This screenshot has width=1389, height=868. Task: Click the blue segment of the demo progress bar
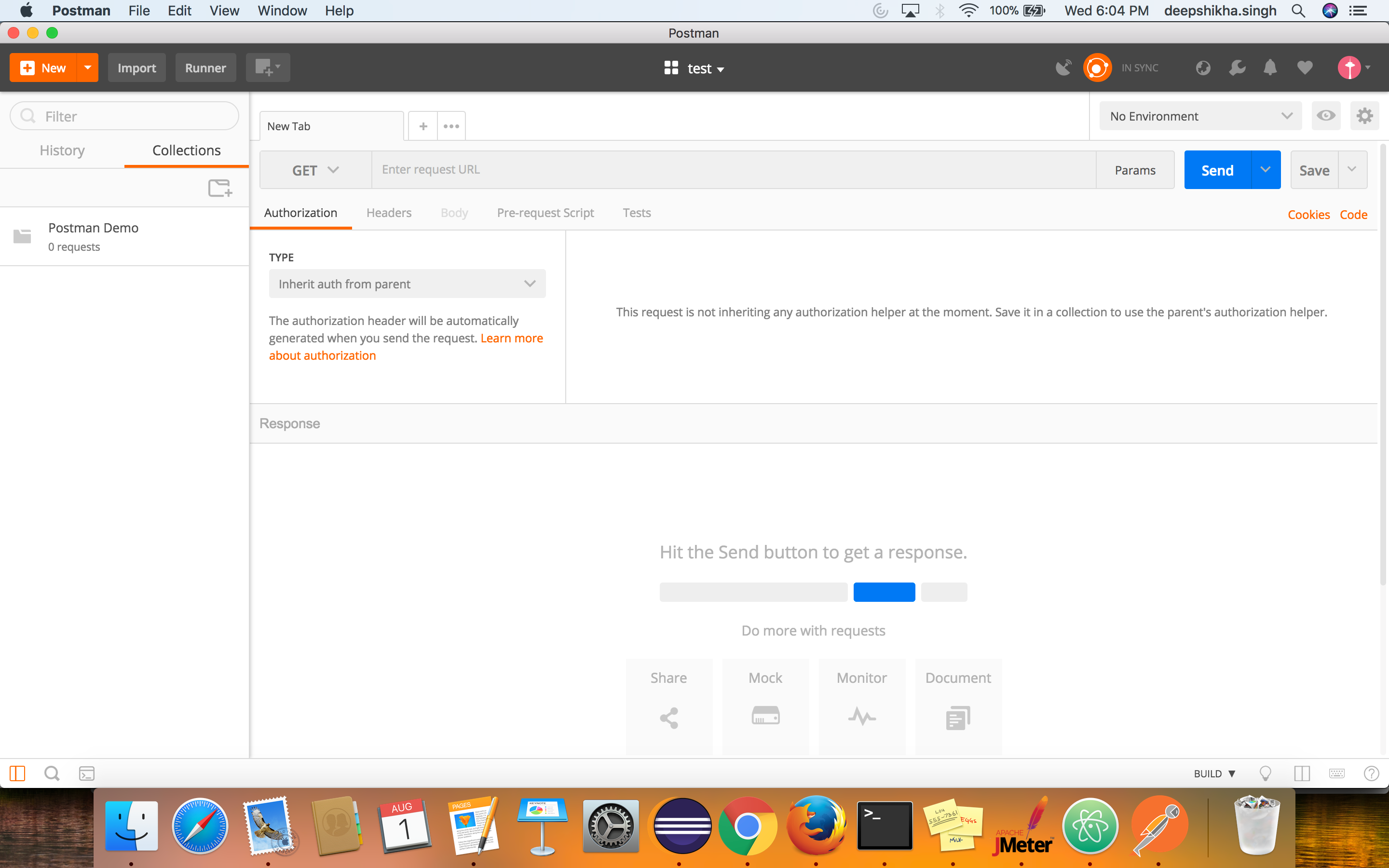884,592
